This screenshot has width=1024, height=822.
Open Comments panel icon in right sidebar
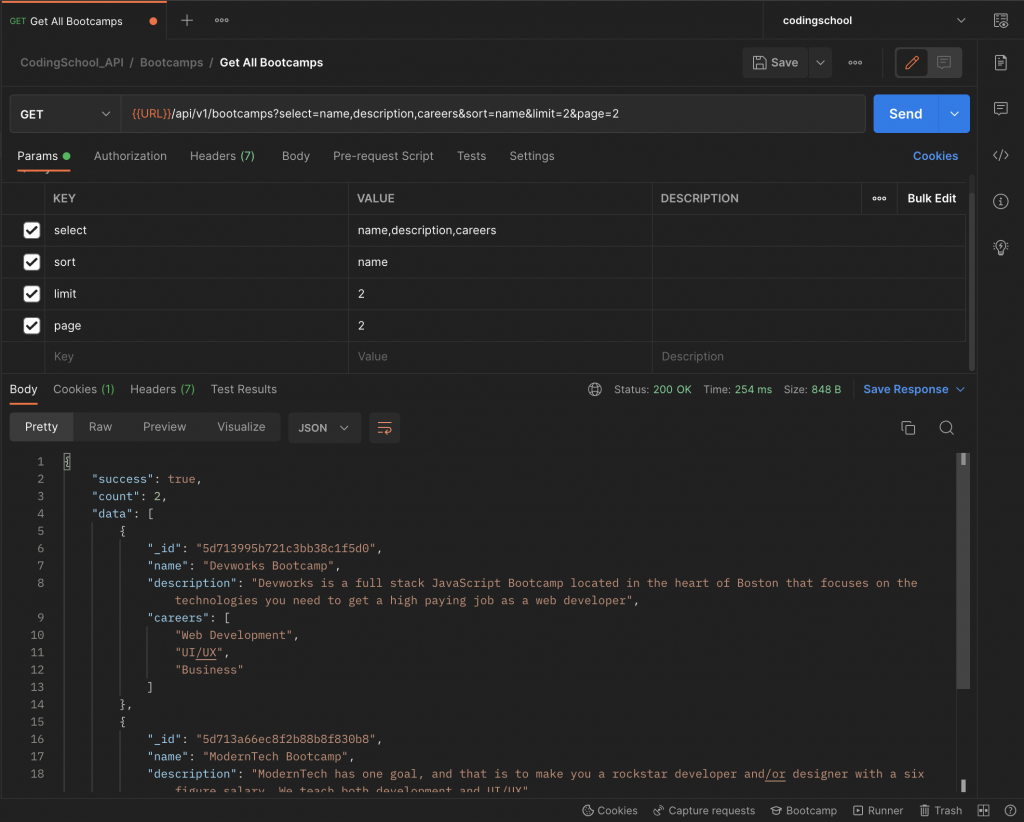[1000, 108]
